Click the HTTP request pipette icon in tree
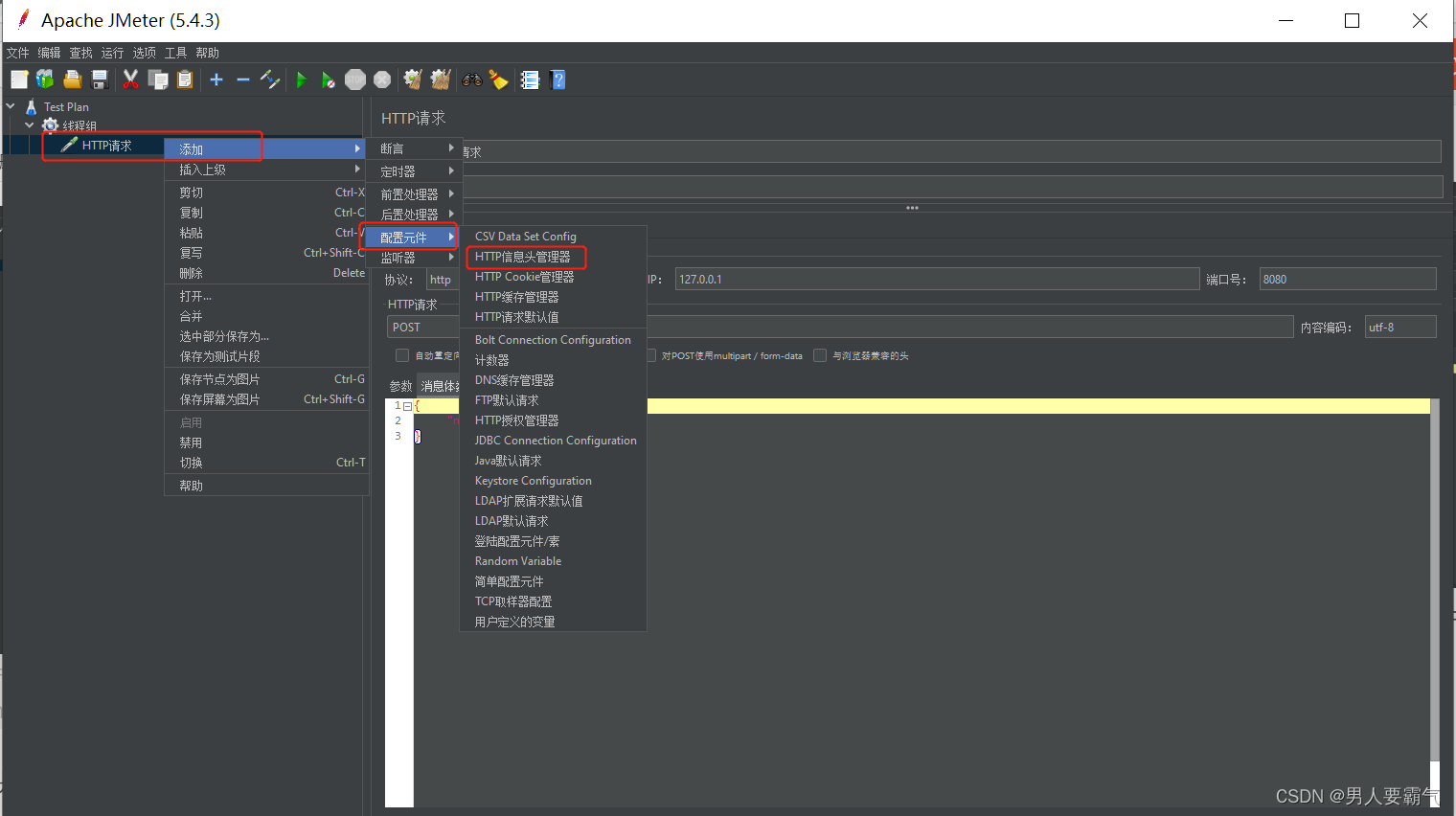The width and height of the screenshot is (1456, 816). (69, 145)
